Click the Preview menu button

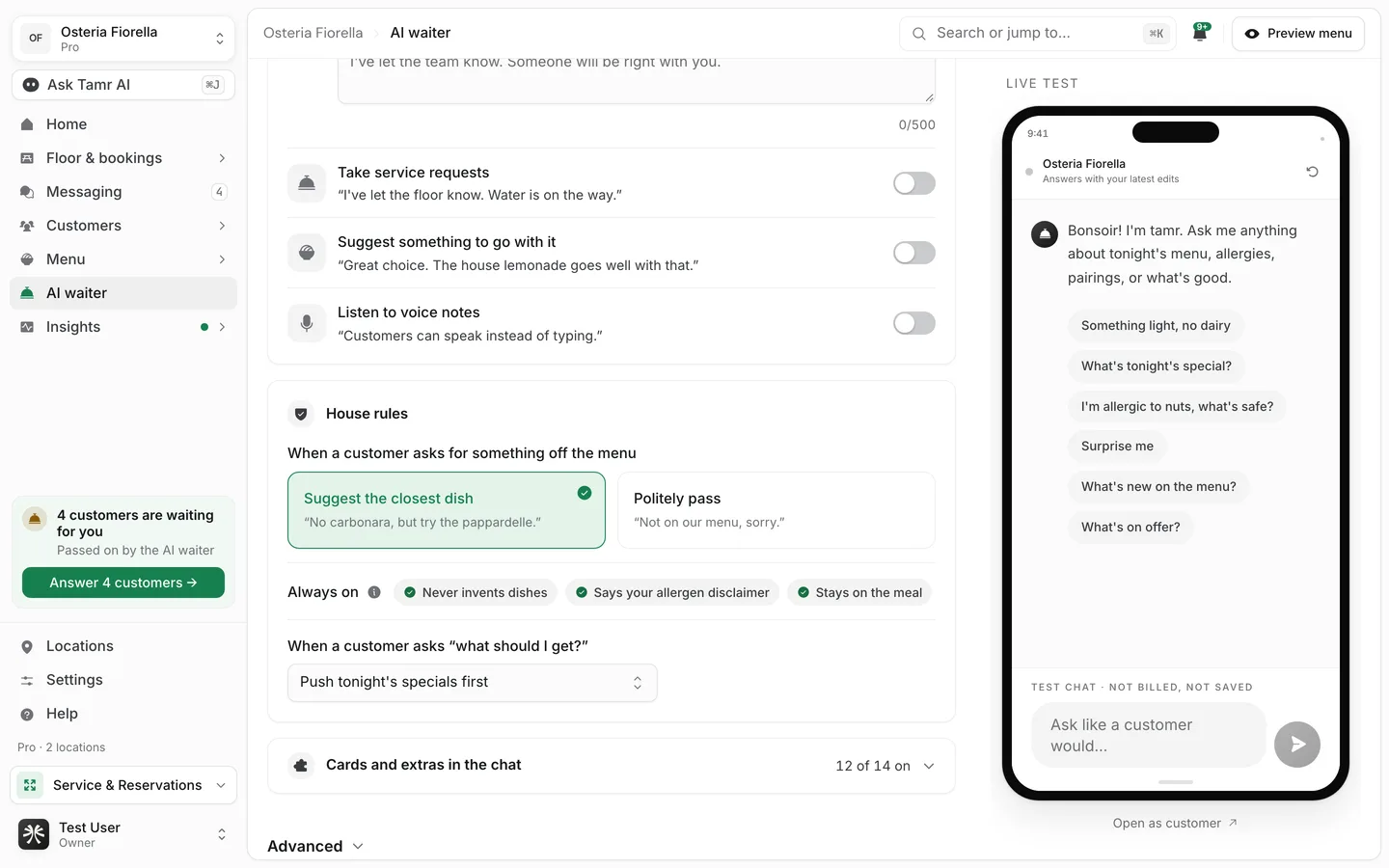tap(1298, 34)
